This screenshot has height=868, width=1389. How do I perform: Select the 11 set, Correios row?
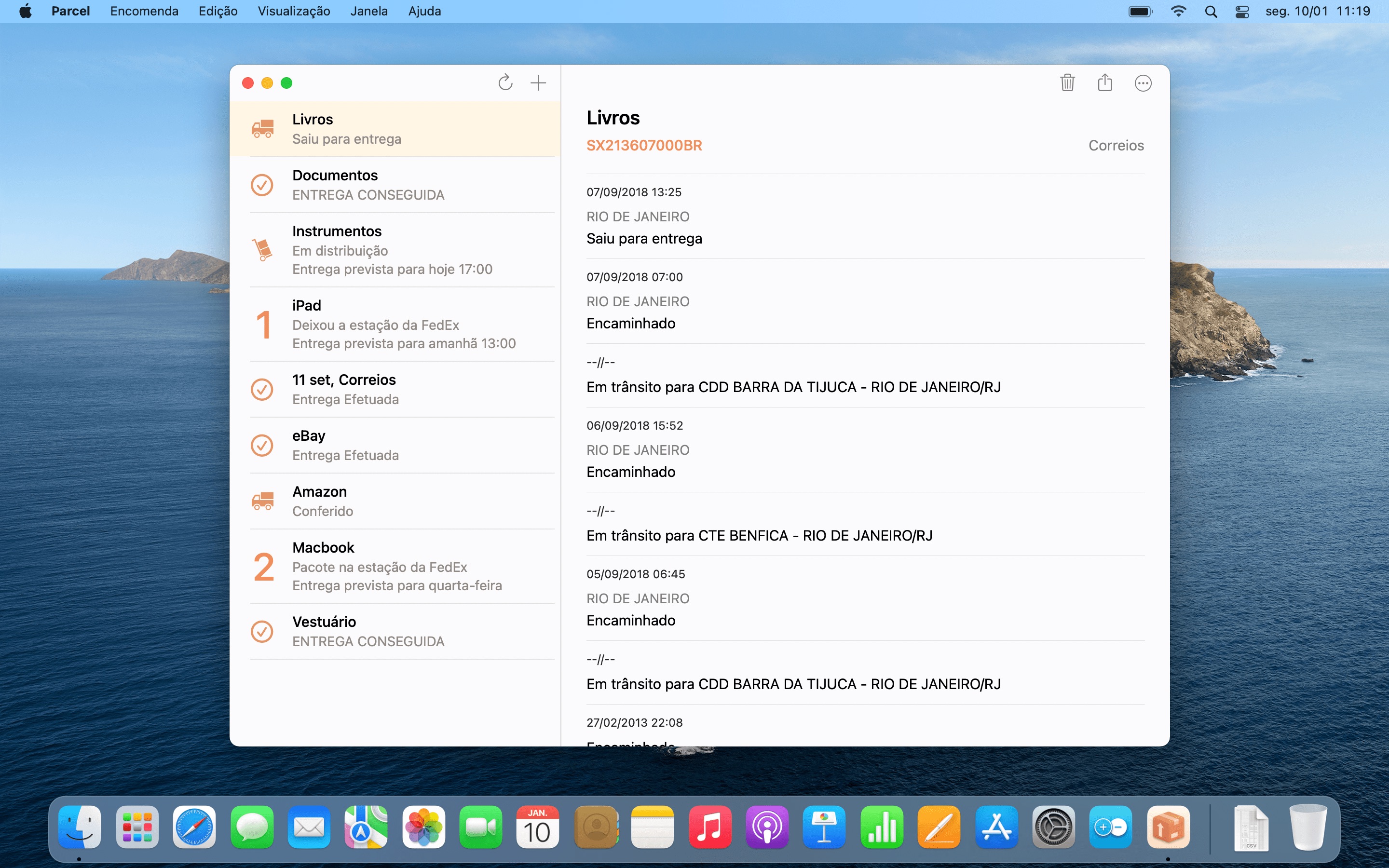(395, 389)
